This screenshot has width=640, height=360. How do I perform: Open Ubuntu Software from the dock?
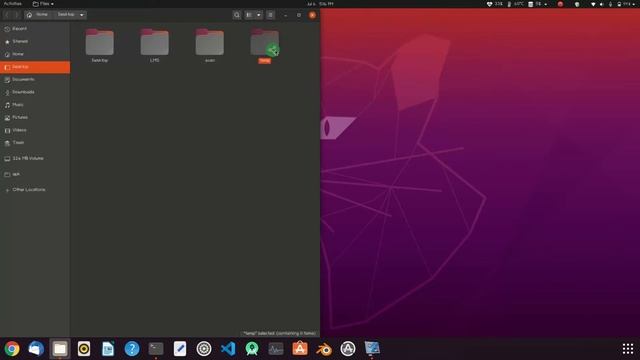tap(300, 349)
